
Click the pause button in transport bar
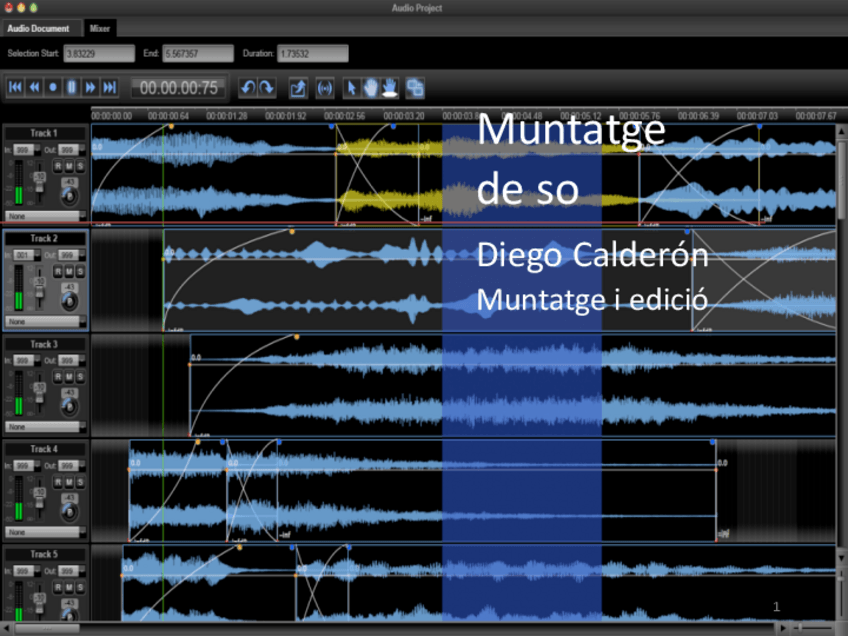(x=72, y=88)
